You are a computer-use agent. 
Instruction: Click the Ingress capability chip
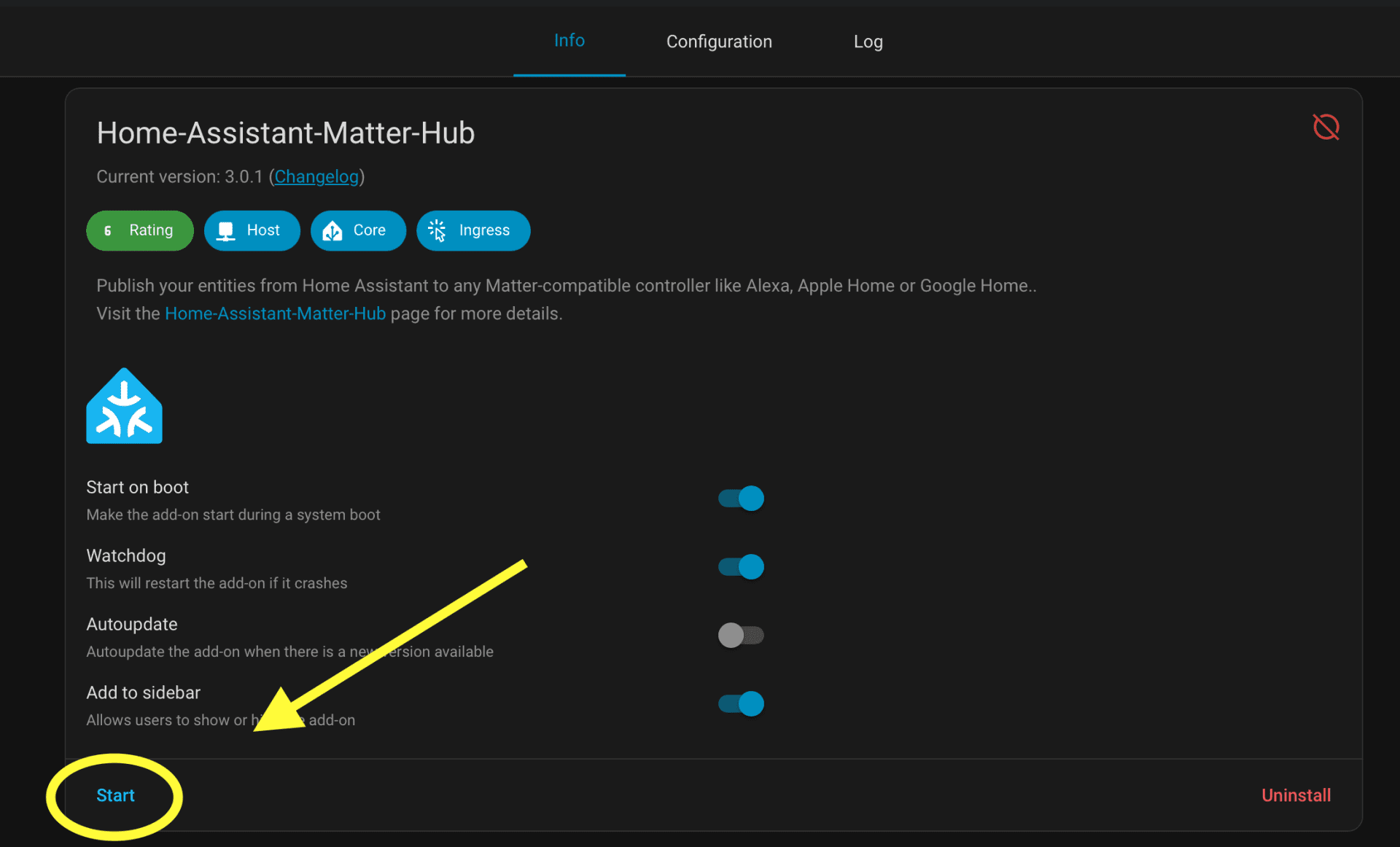click(472, 230)
